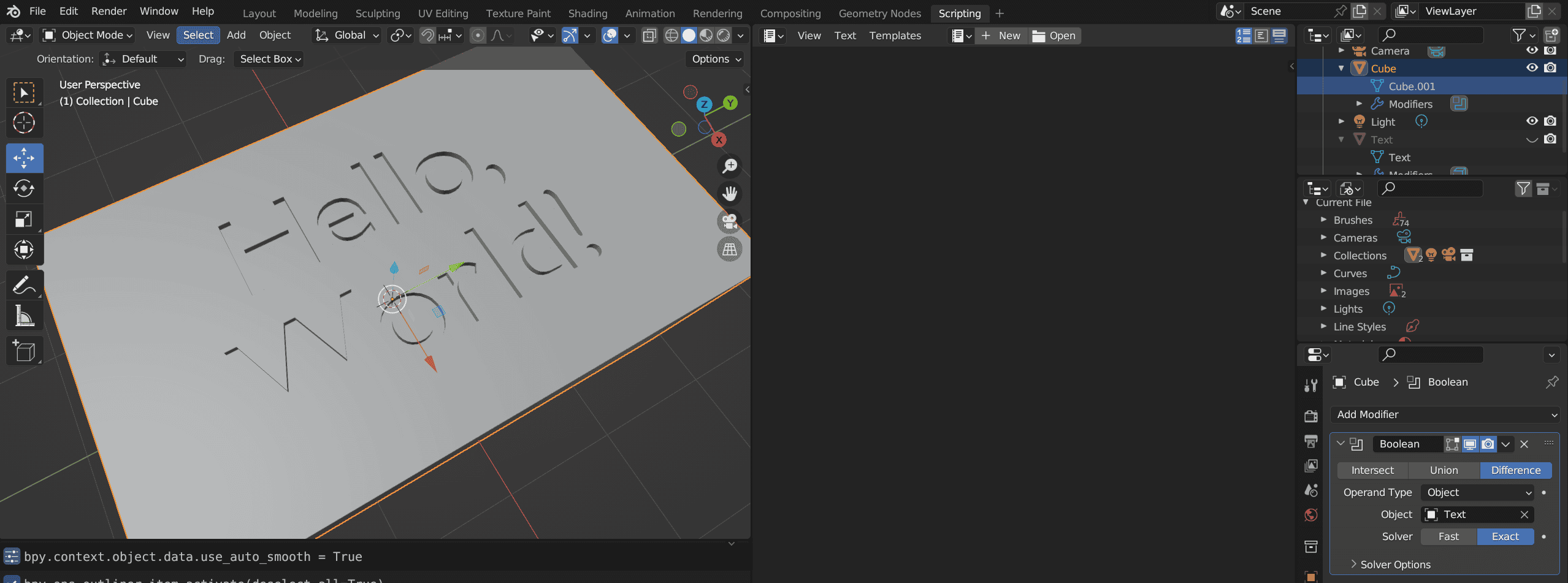
Task: Open the File menu
Action: (x=37, y=11)
